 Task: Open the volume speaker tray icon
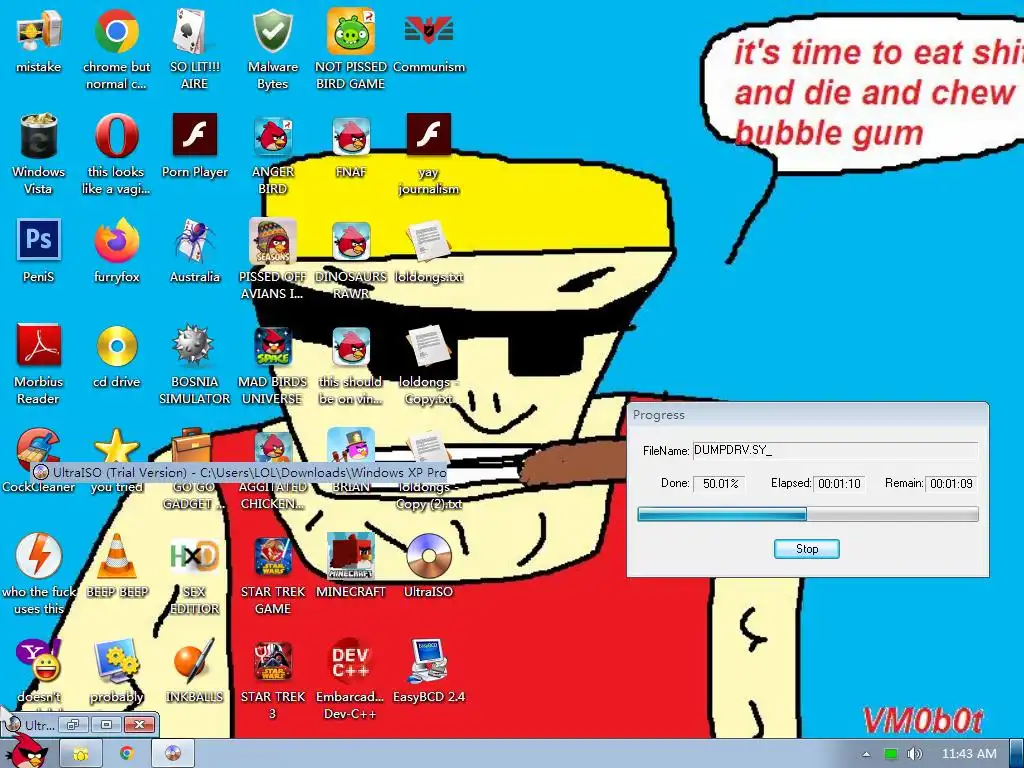(x=914, y=754)
